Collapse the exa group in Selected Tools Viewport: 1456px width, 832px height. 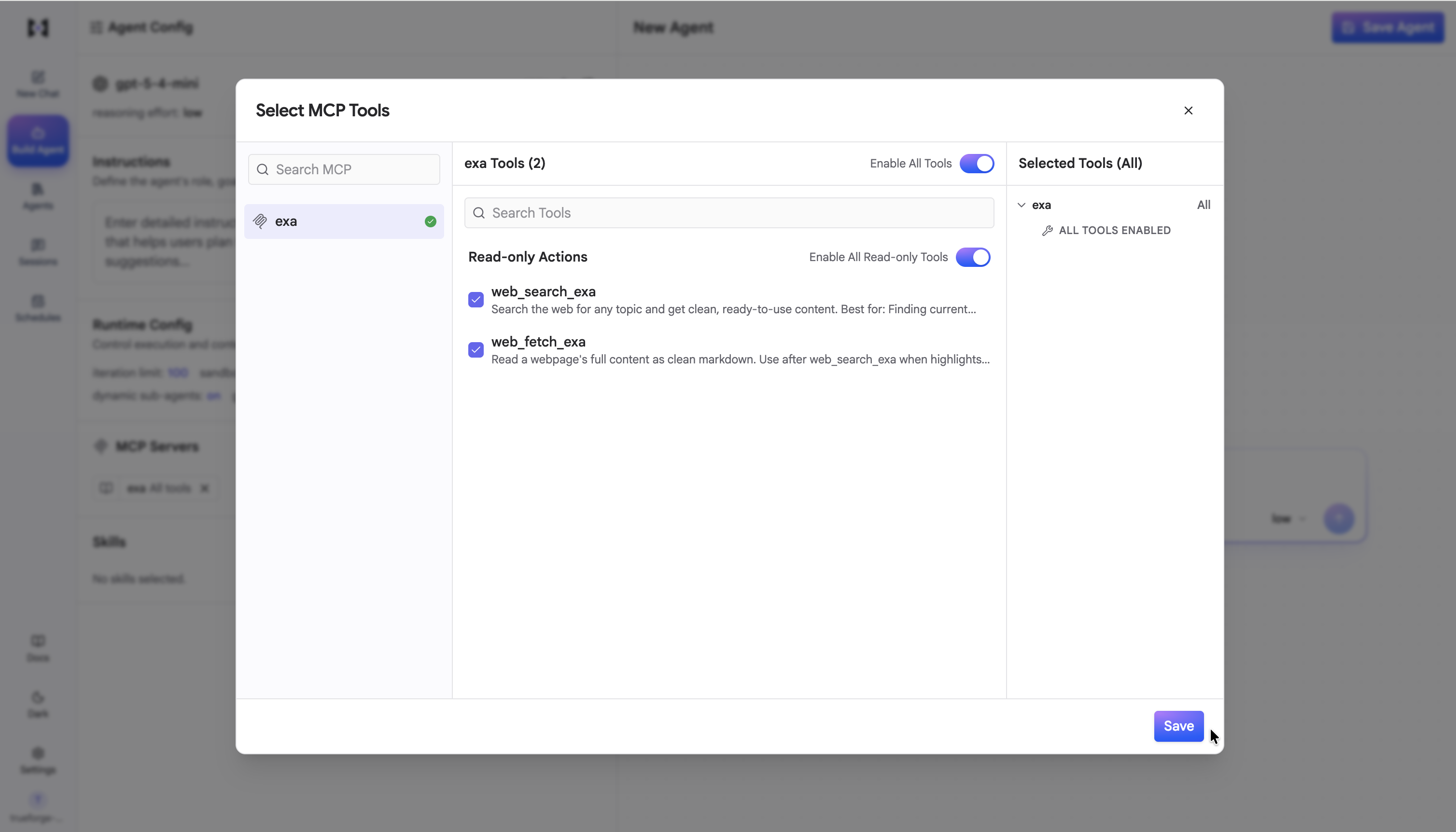pos(1021,205)
